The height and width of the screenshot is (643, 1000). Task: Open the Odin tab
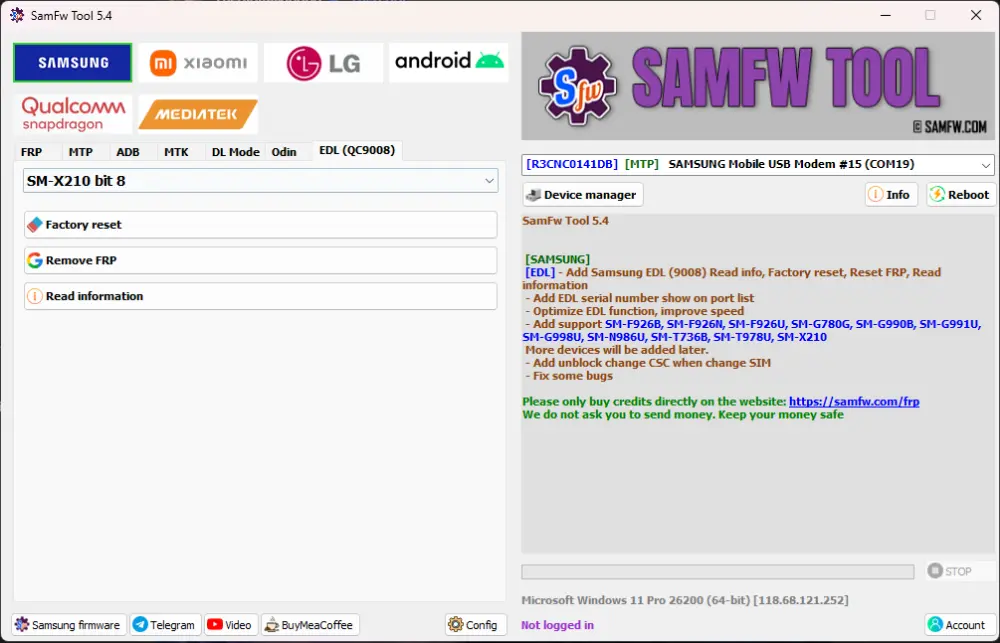[284, 152]
